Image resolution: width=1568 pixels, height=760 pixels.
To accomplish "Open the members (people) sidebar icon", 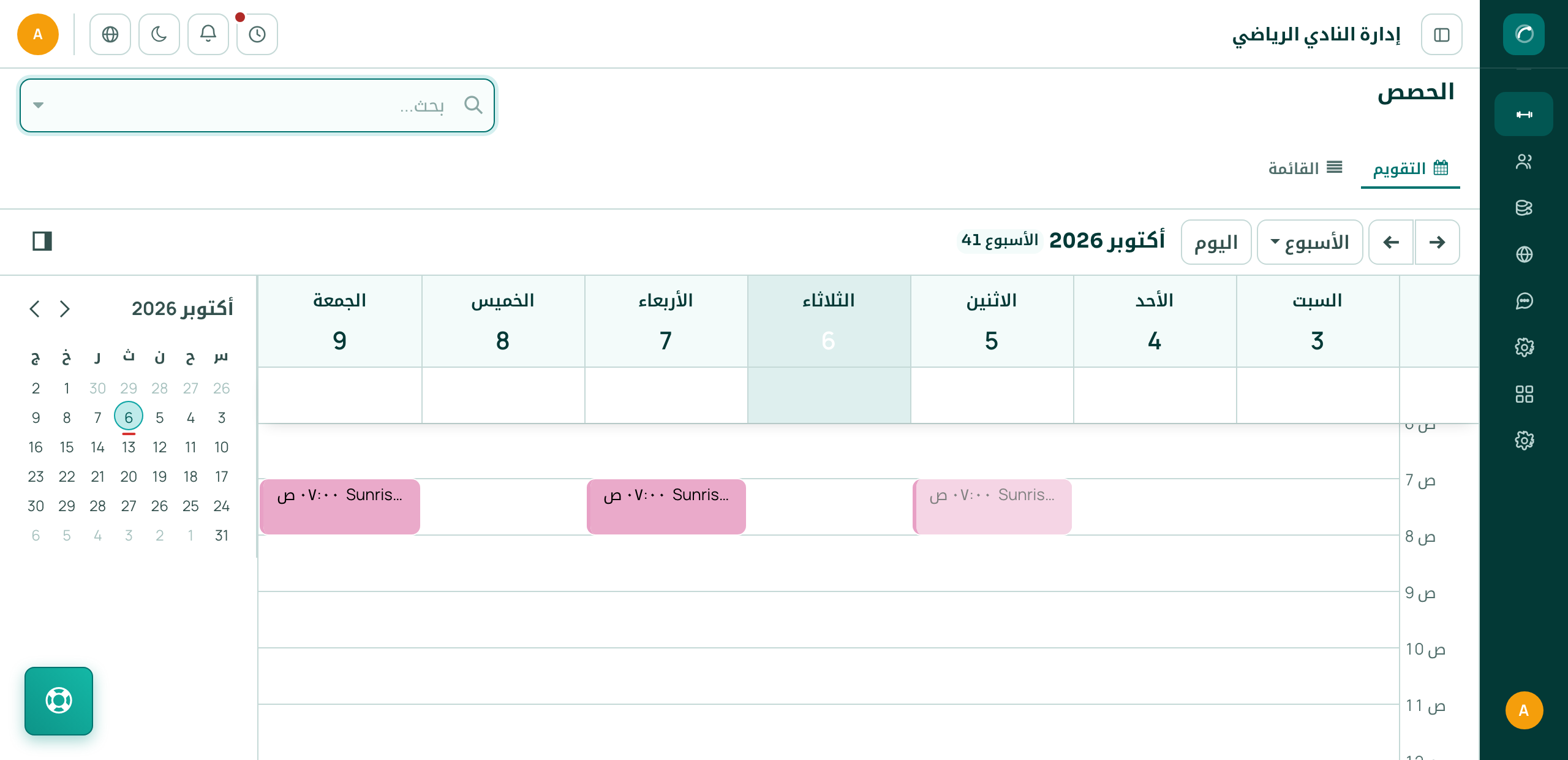I will point(1524,161).
